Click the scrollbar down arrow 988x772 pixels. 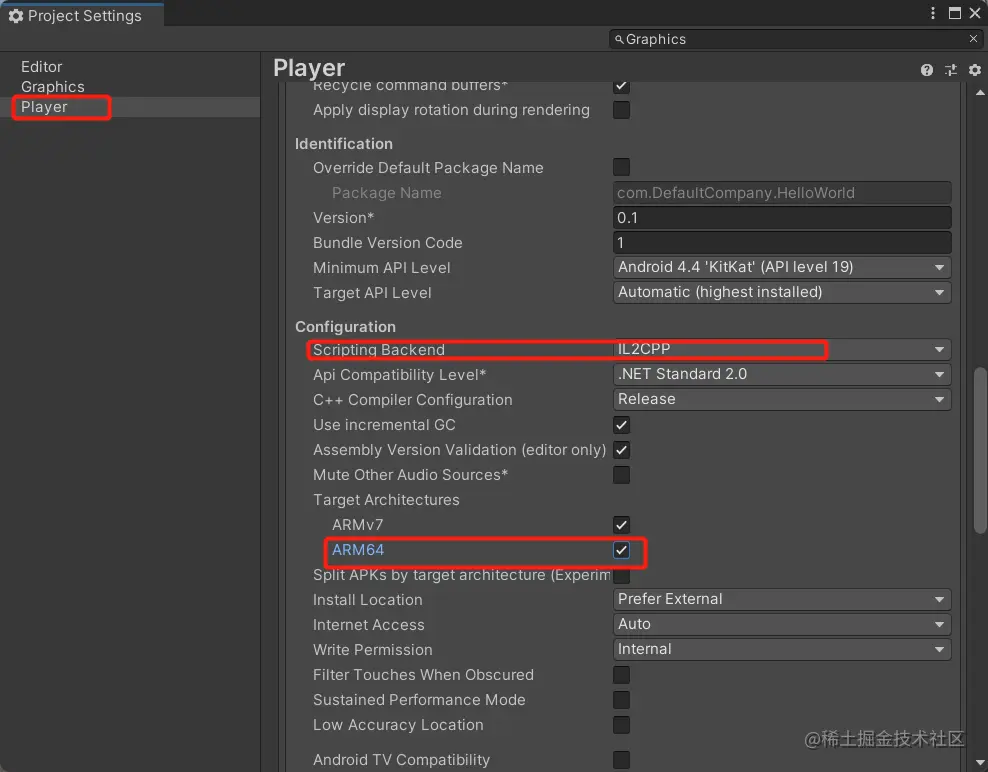[x=980, y=763]
